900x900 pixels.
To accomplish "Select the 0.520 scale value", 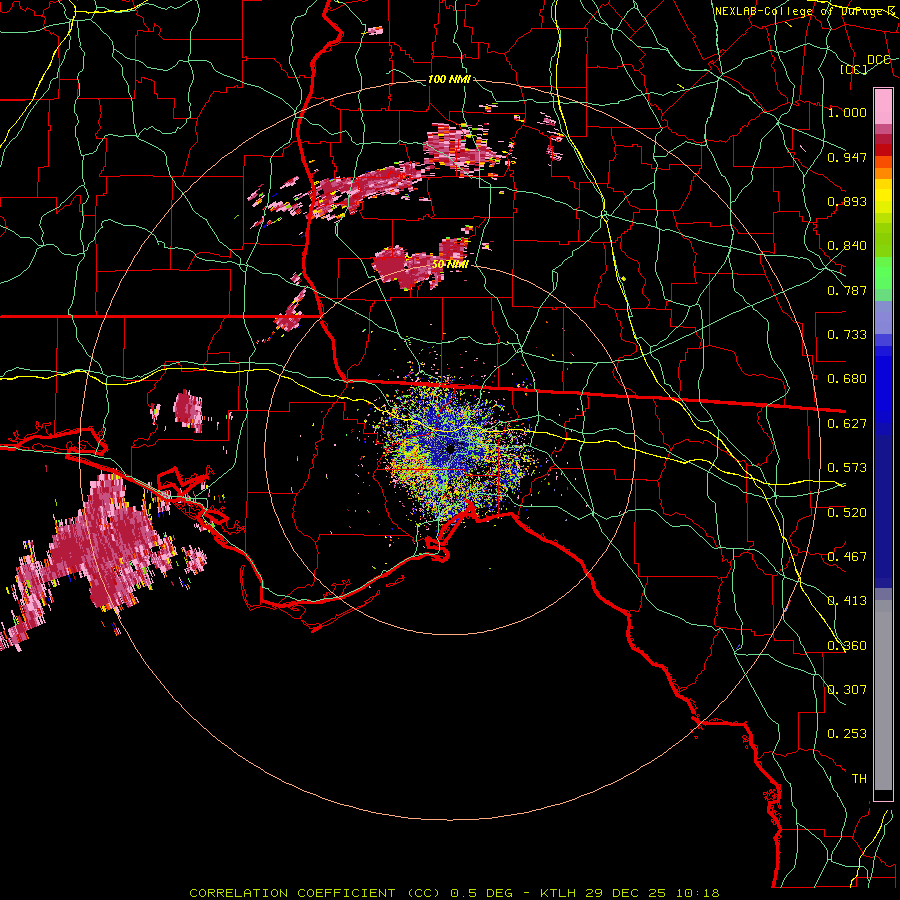I will [x=847, y=513].
